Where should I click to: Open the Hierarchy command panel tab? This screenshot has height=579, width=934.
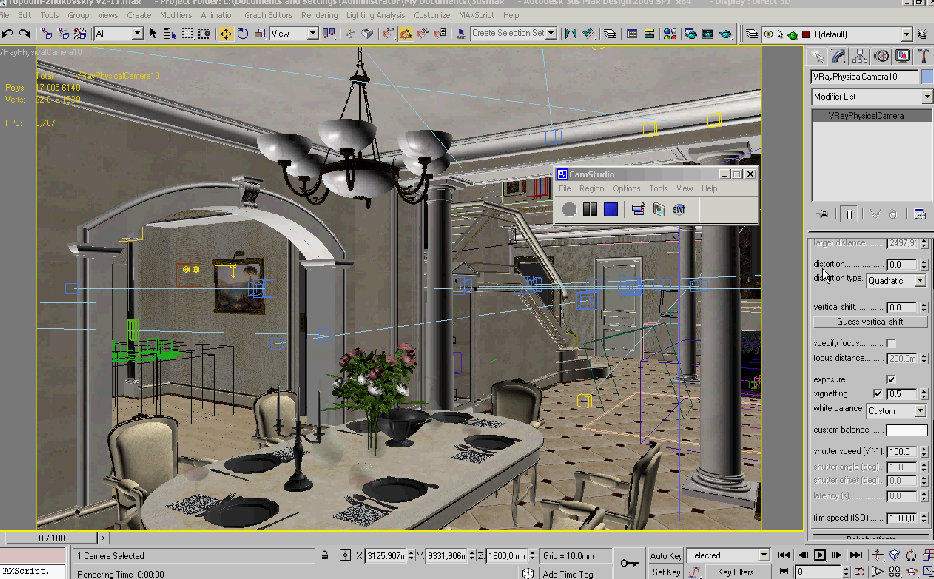860,57
